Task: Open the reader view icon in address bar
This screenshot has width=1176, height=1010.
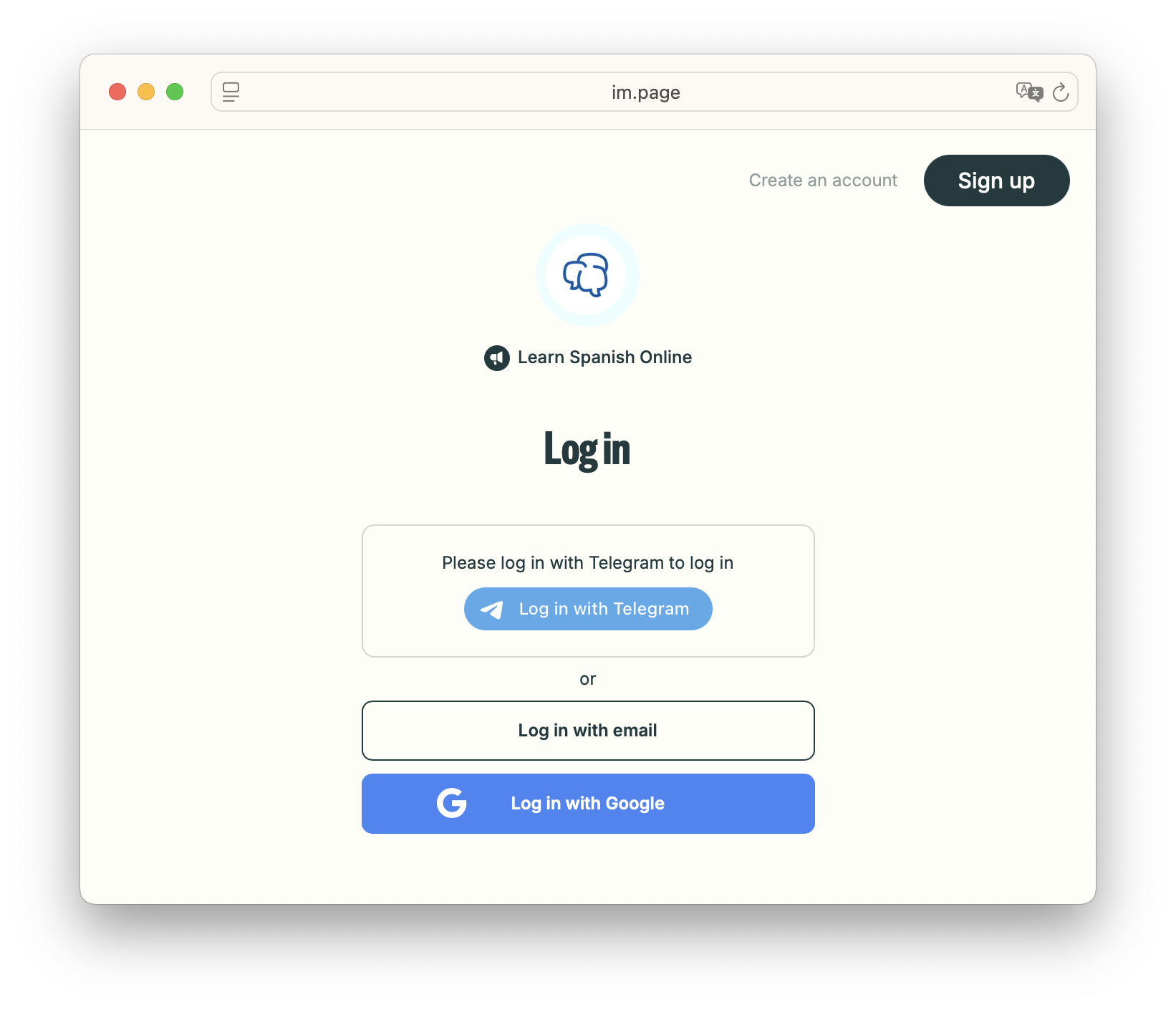Action: 231,92
